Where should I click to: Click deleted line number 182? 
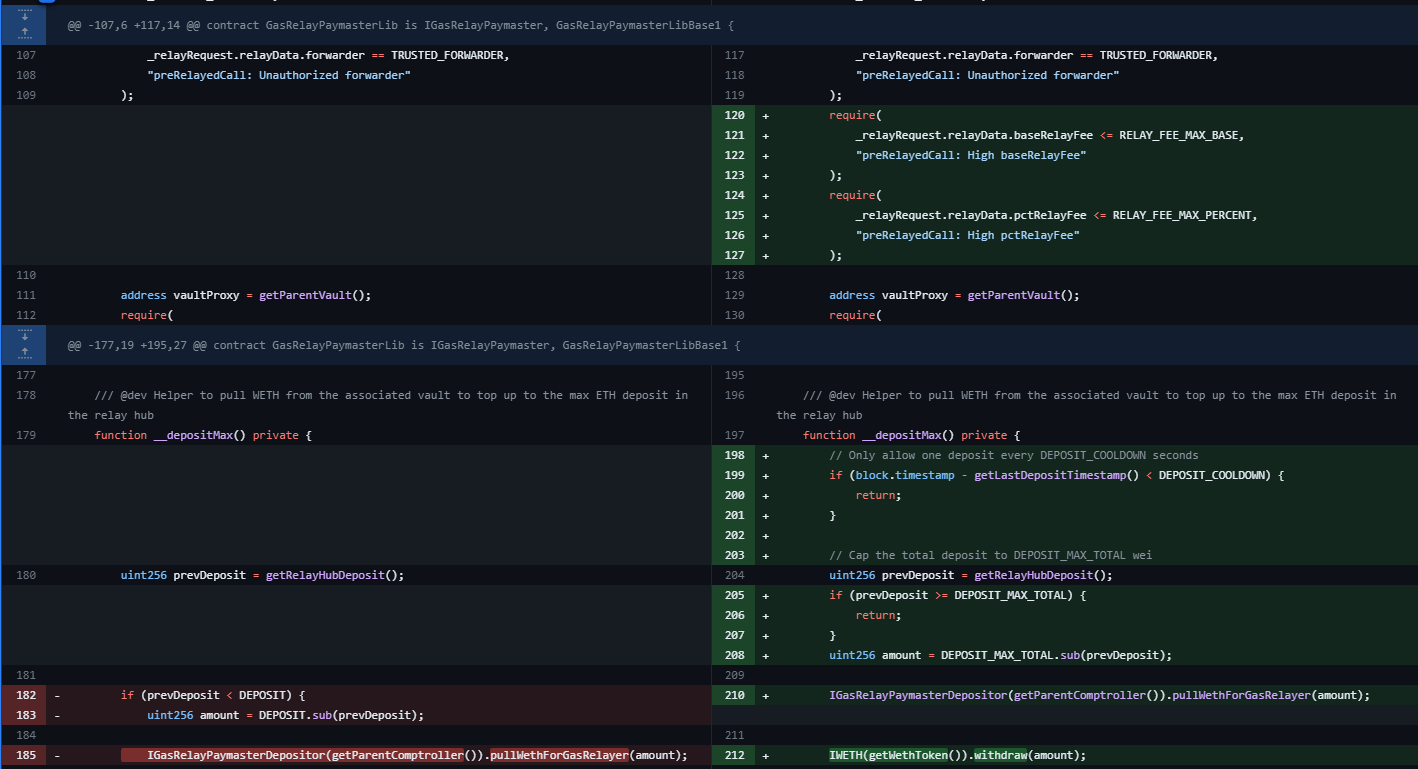coord(25,695)
